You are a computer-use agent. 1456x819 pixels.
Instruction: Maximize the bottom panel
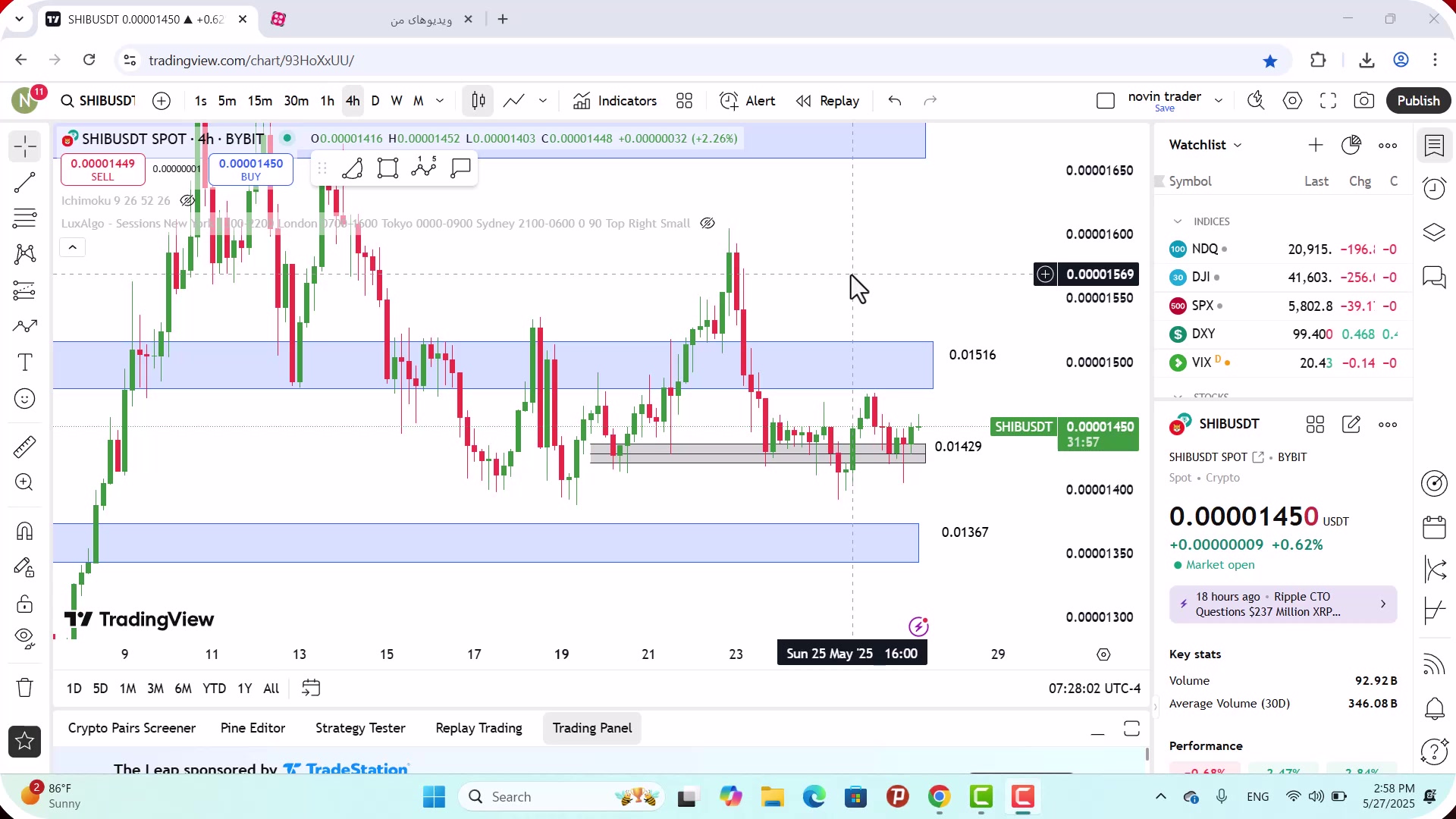tap(1131, 729)
